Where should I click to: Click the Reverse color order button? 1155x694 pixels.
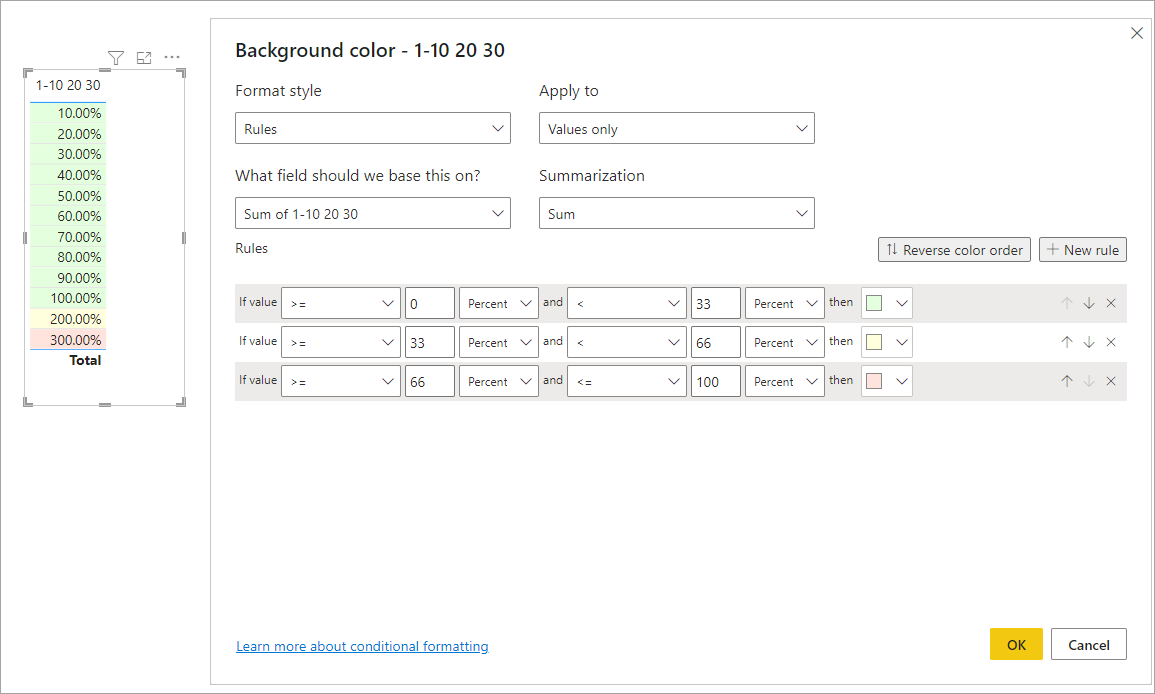point(954,250)
